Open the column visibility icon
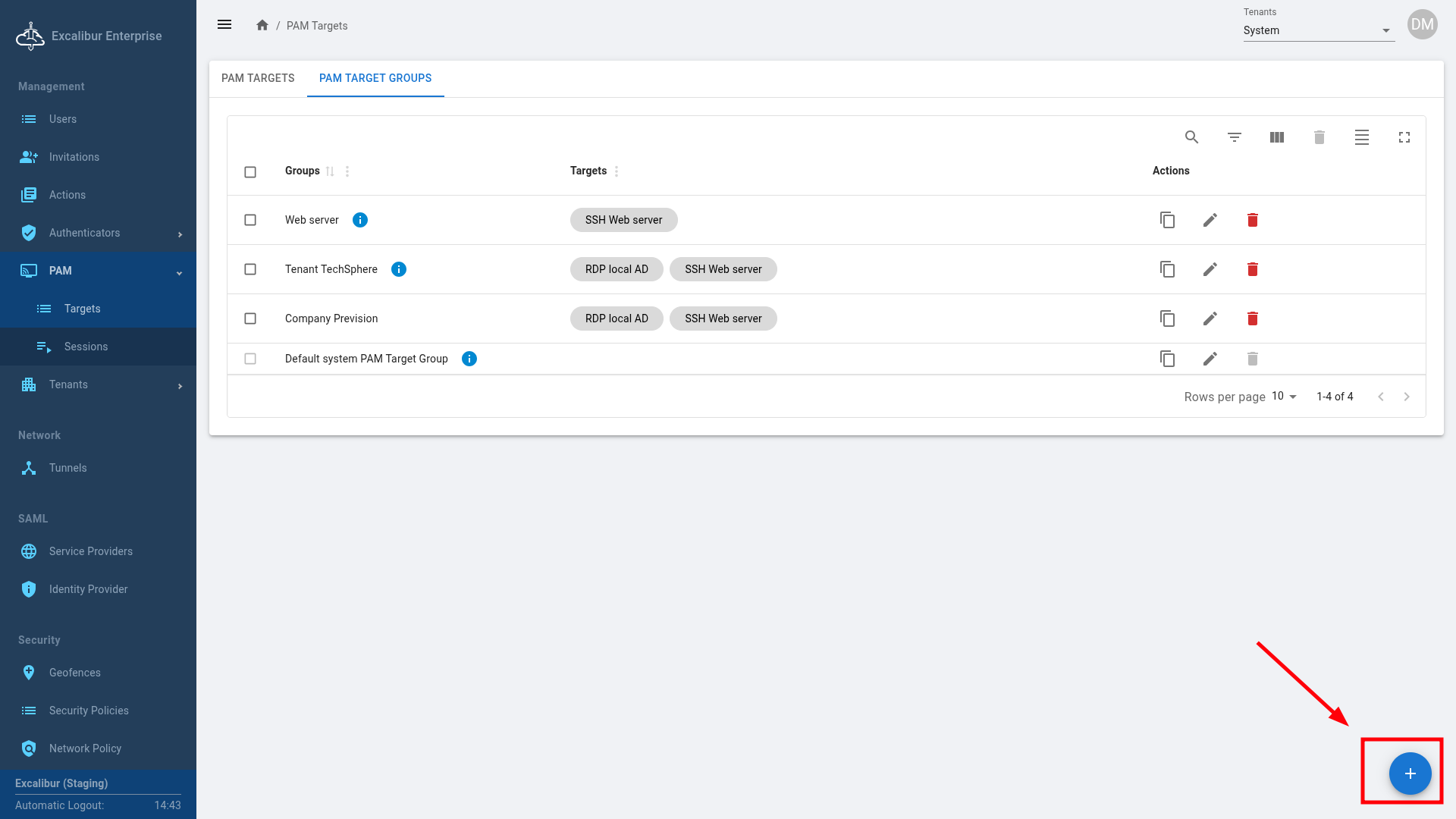 pos(1276,137)
